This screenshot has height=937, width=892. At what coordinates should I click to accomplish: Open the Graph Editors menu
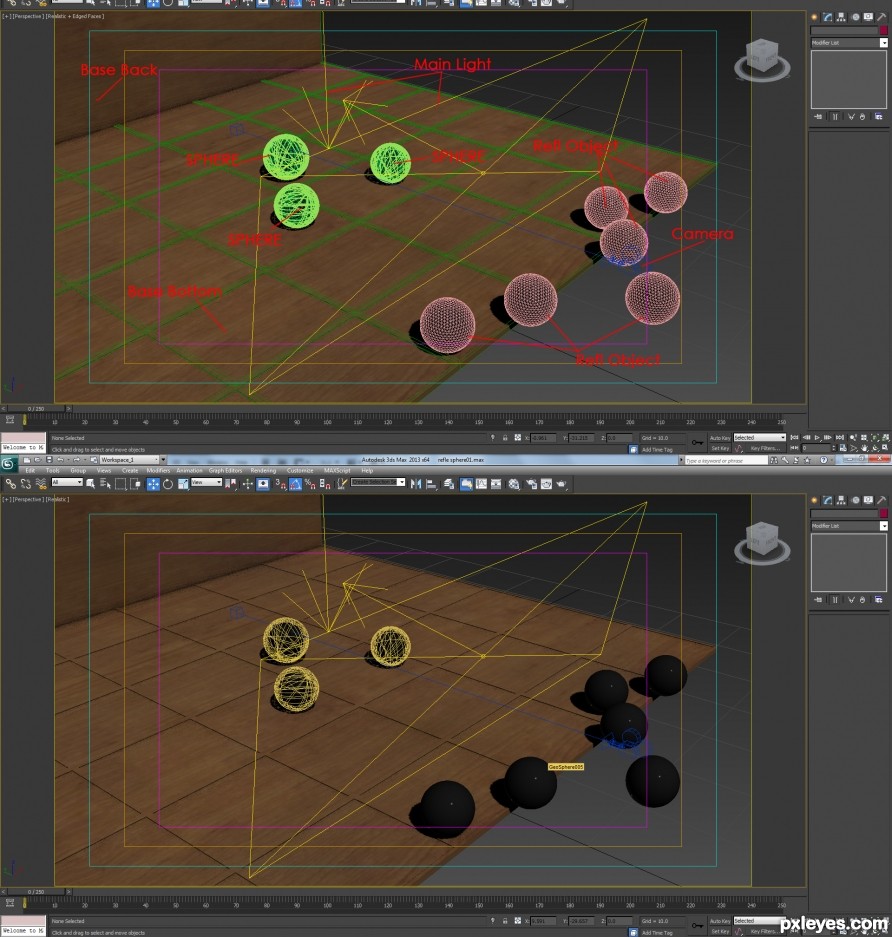(x=225, y=470)
